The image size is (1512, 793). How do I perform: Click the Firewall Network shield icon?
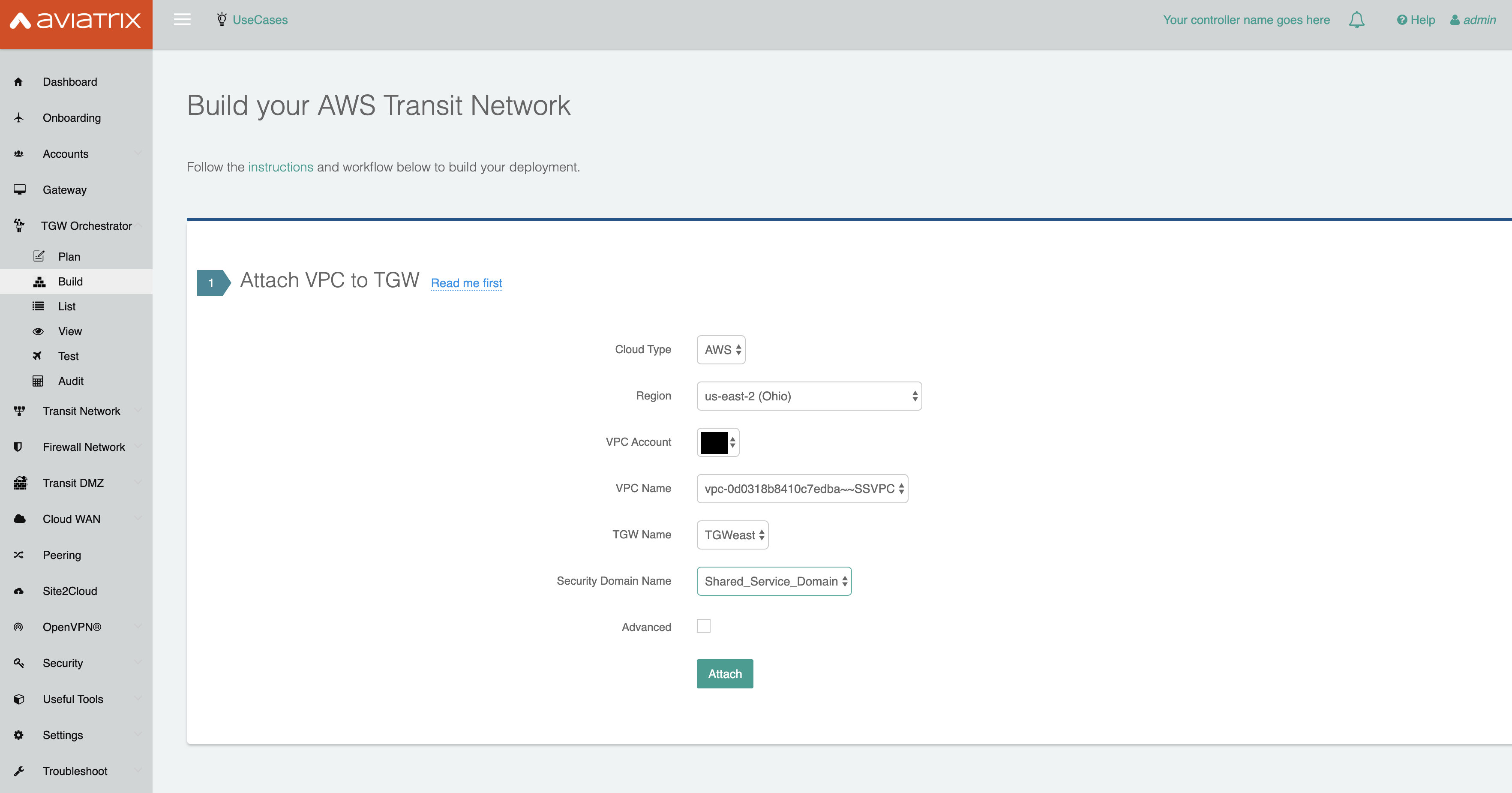pyautogui.click(x=18, y=447)
